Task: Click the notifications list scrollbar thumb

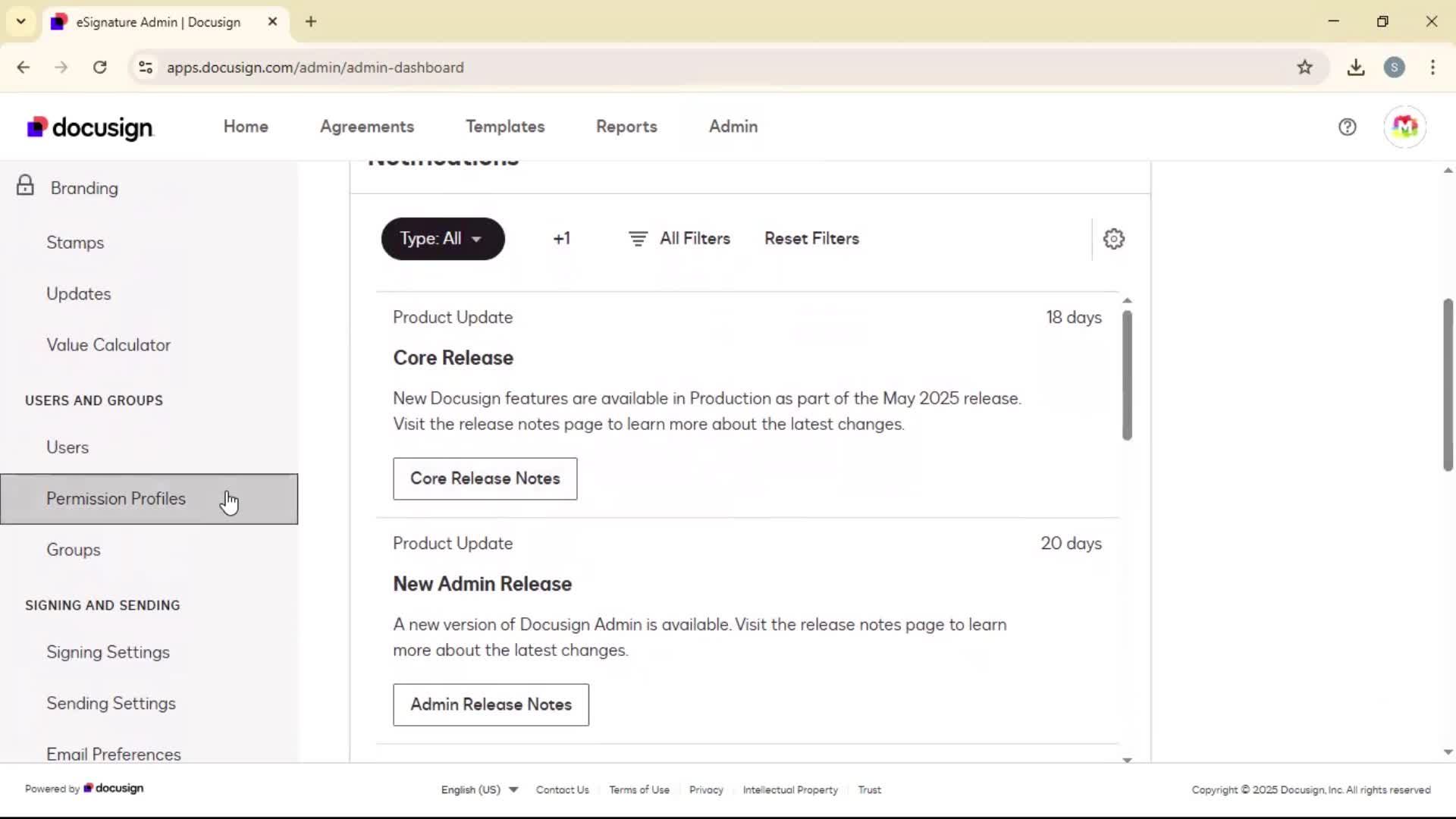Action: pyautogui.click(x=1127, y=375)
